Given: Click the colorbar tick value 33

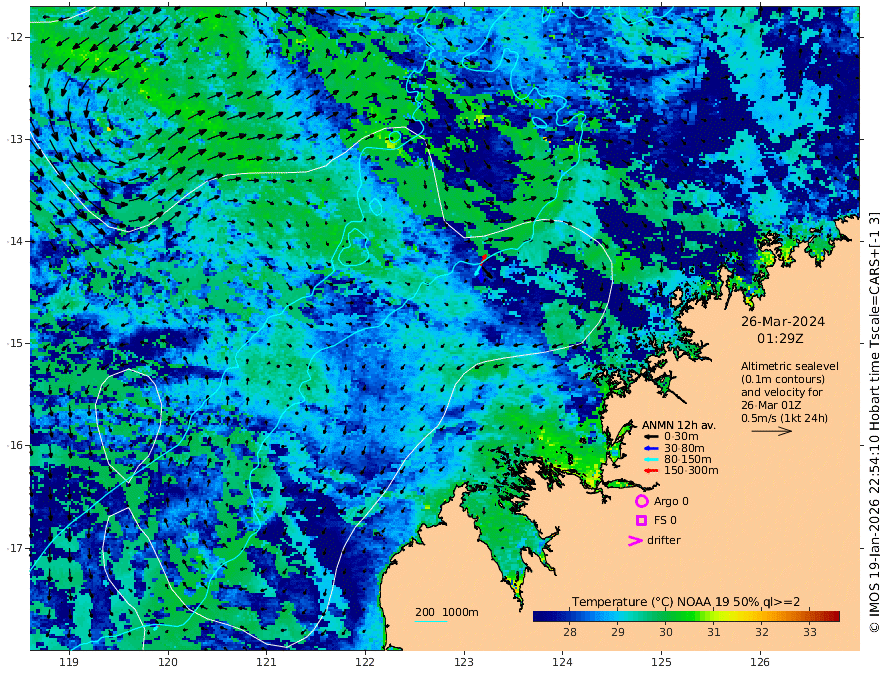Looking at the screenshot, I should pos(809,632).
